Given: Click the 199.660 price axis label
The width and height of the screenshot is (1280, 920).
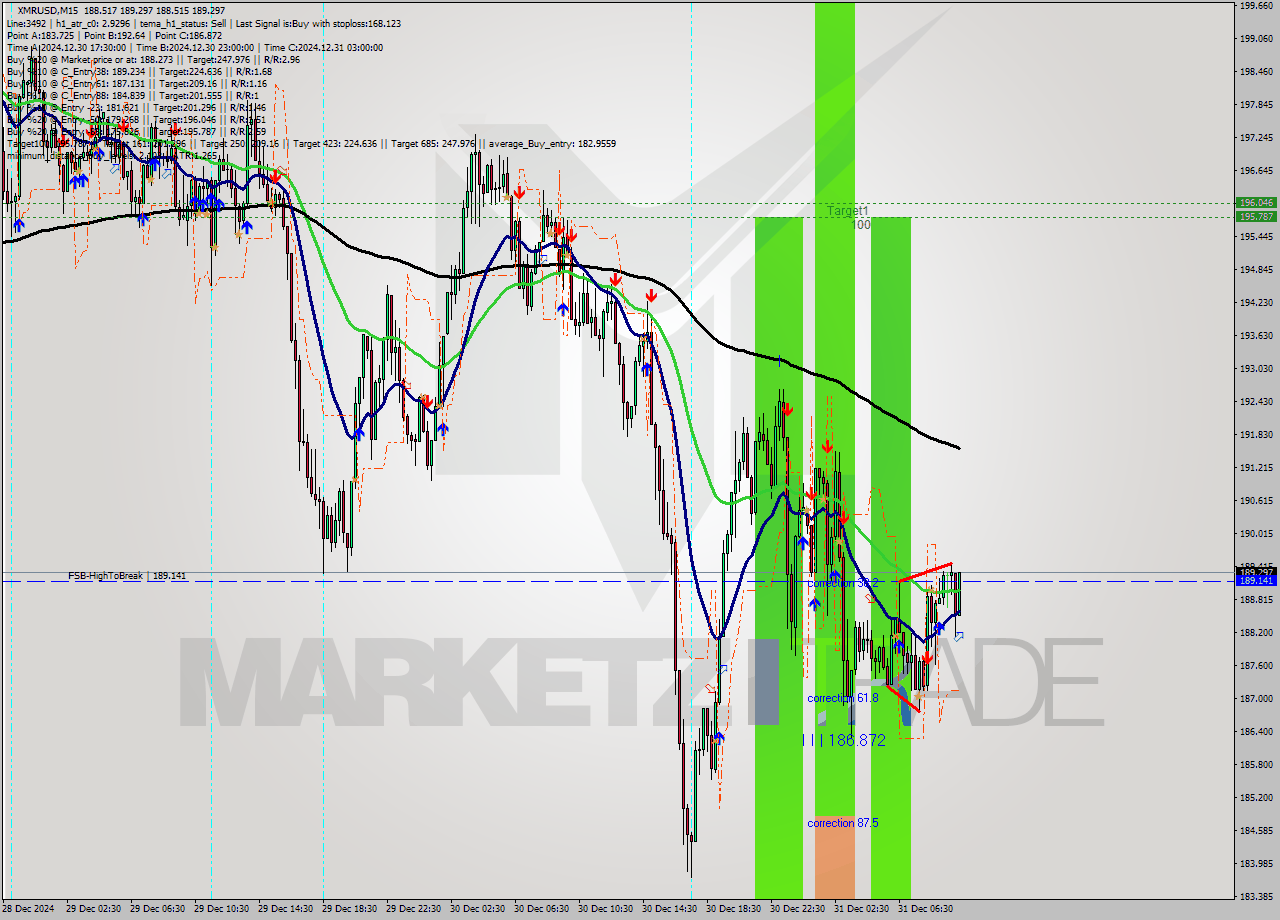Looking at the screenshot, I should click(x=1256, y=5).
